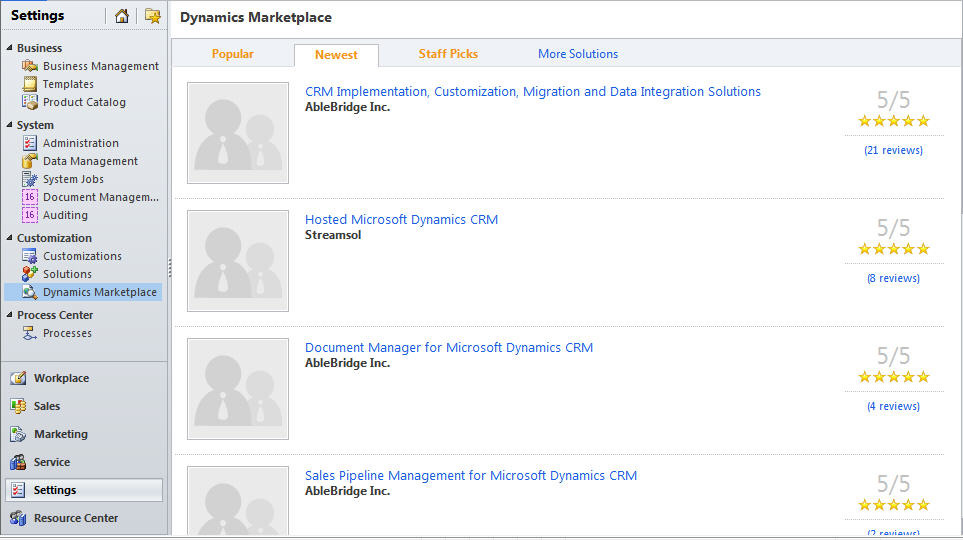Click Document Manager for Microsoft Dynamics CRM
The width and height of the screenshot is (963, 540).
pyautogui.click(x=448, y=347)
